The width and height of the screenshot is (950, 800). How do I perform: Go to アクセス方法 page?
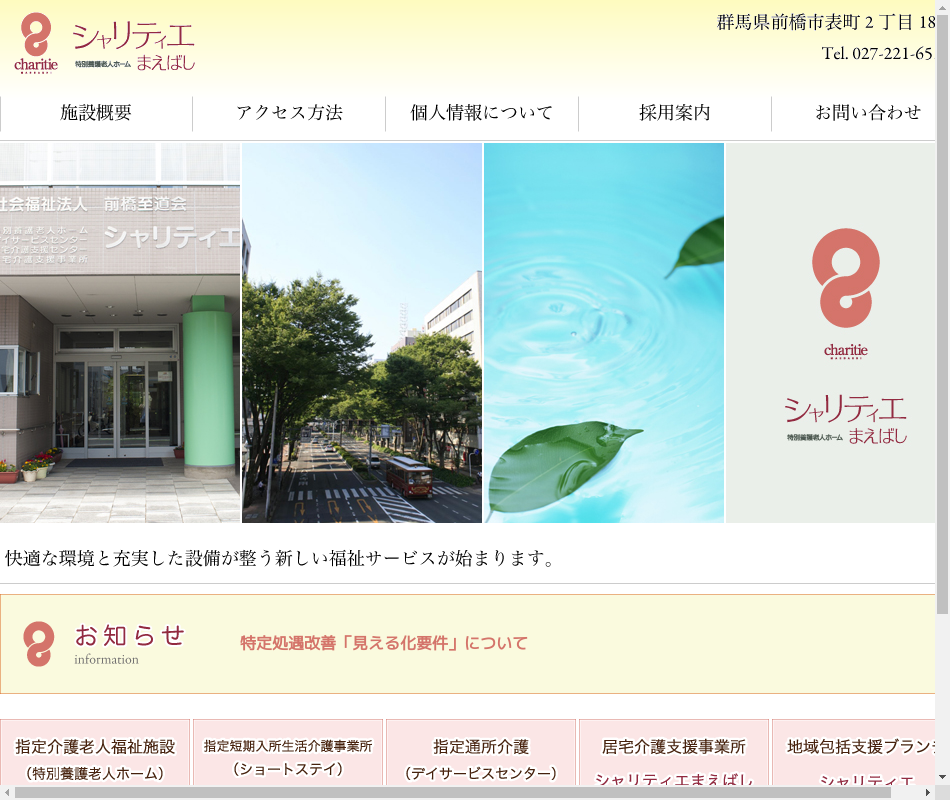click(x=289, y=113)
